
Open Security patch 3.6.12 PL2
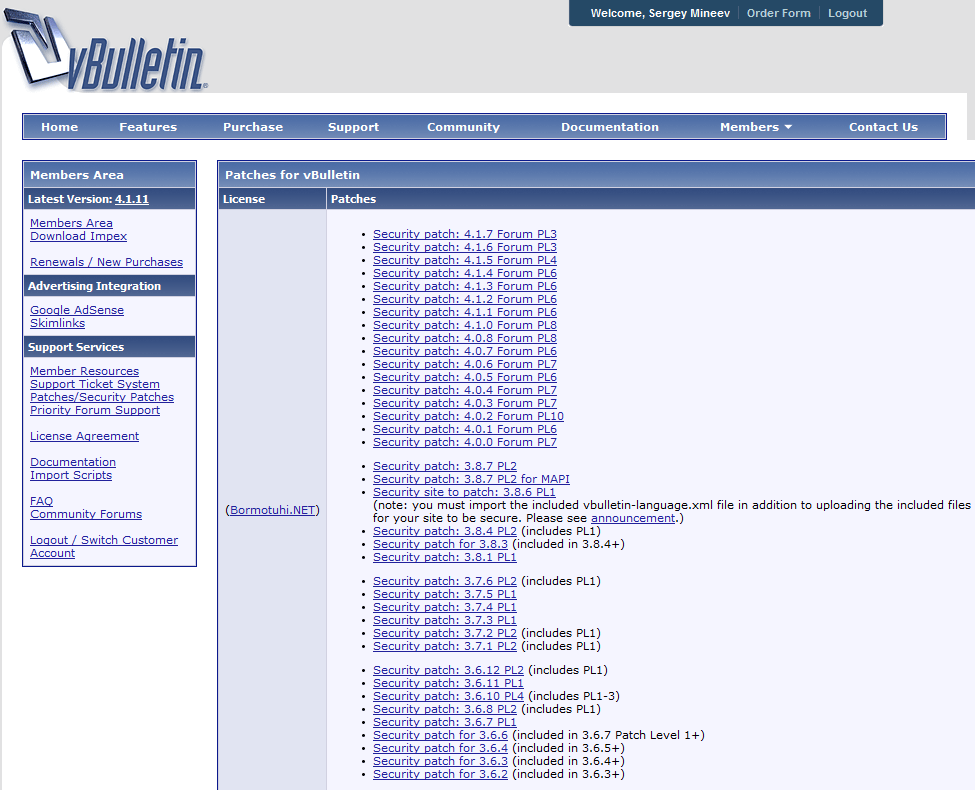pyautogui.click(x=448, y=671)
